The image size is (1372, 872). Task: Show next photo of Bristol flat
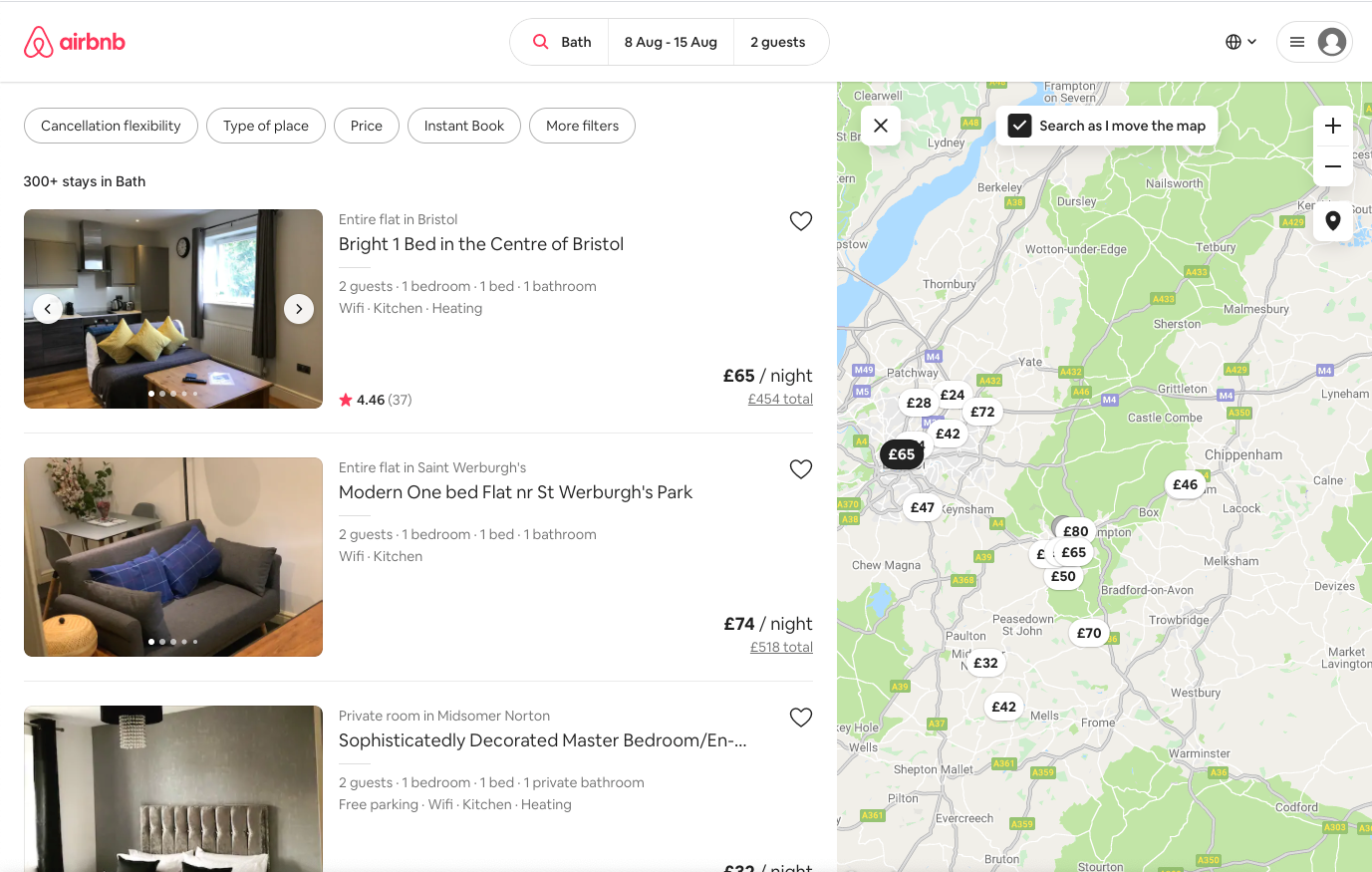click(x=299, y=309)
